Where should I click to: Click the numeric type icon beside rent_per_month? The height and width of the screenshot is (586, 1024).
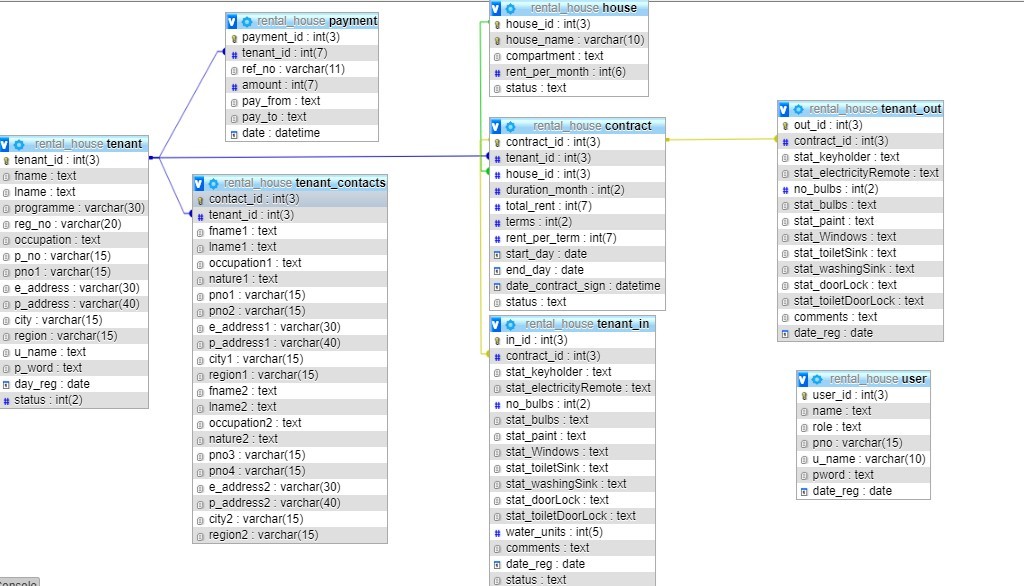coord(498,73)
